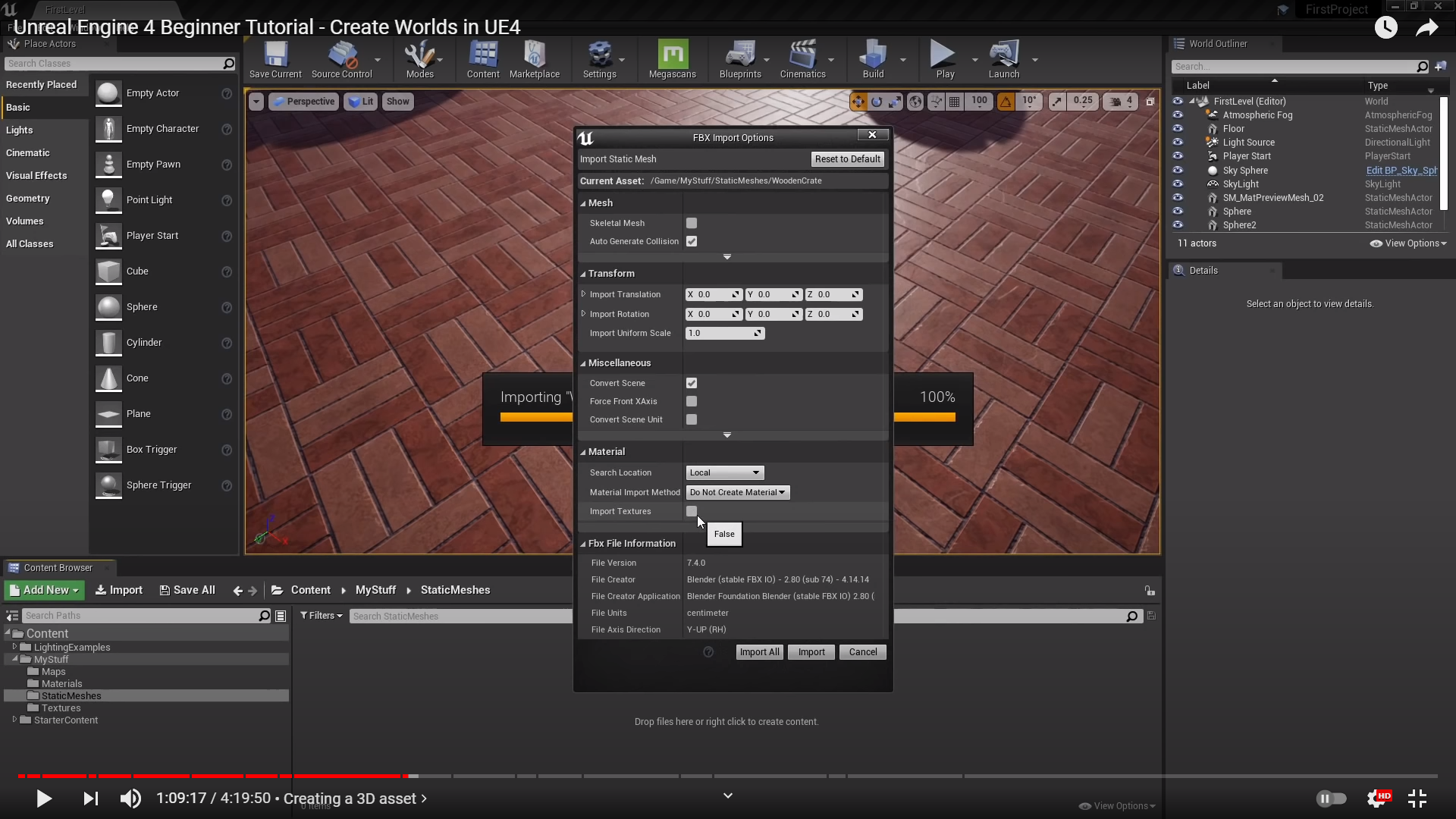The width and height of the screenshot is (1456, 819).
Task: Open the Material Import Method dropdown
Action: tap(737, 492)
